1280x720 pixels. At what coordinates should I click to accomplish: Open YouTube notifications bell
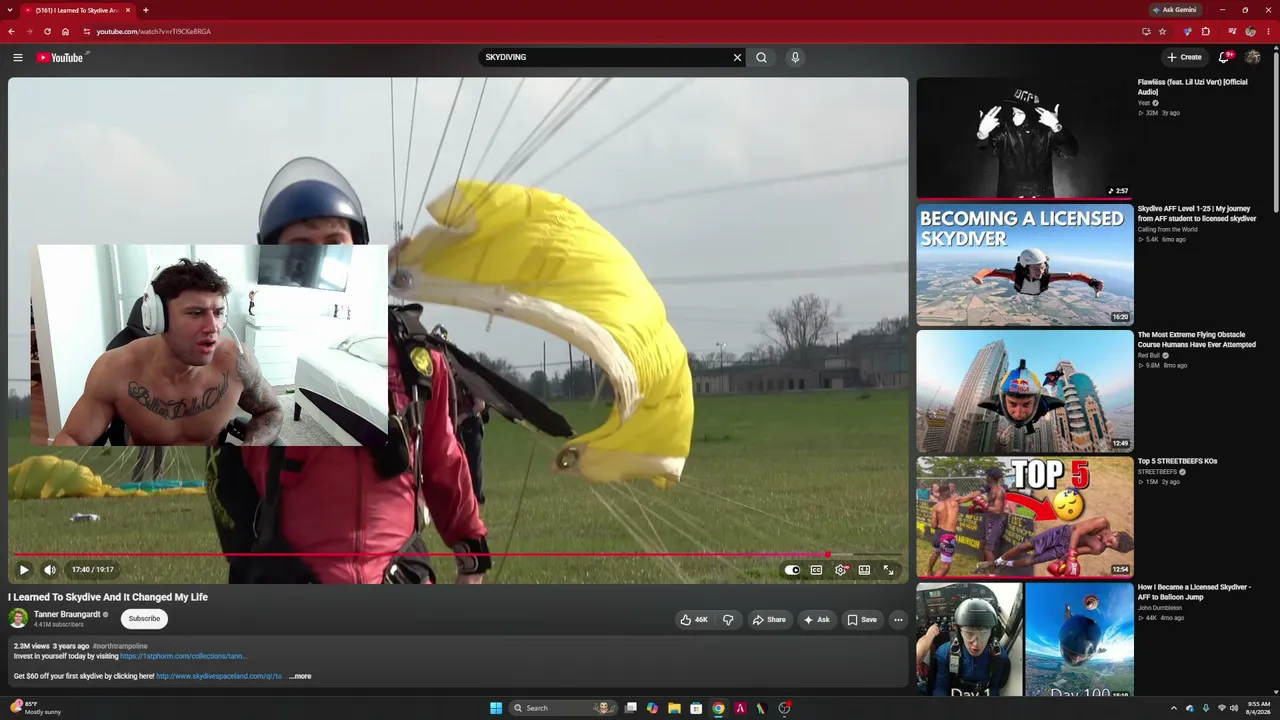pos(1224,57)
